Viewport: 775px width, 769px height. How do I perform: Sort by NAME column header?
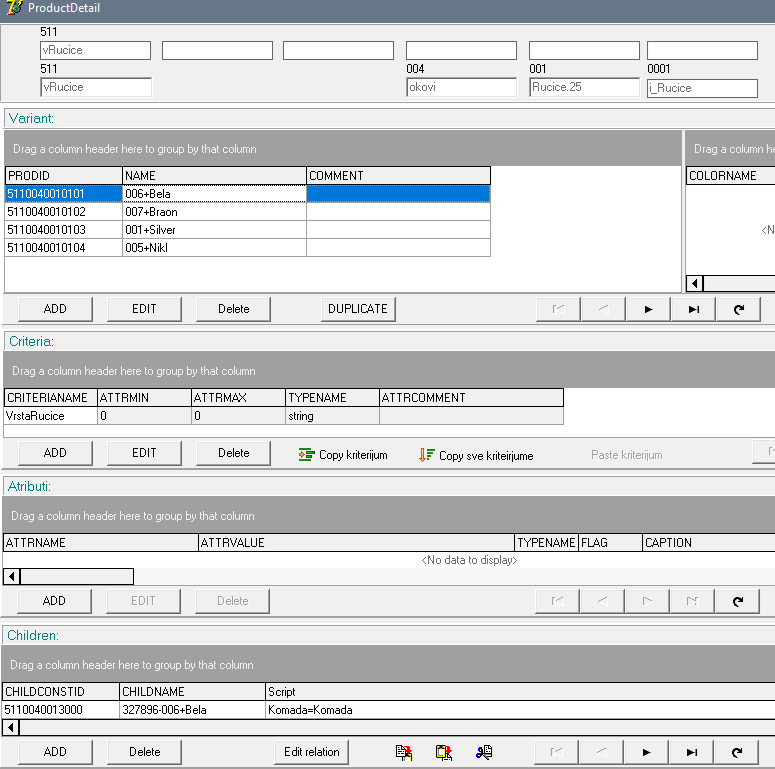215,175
